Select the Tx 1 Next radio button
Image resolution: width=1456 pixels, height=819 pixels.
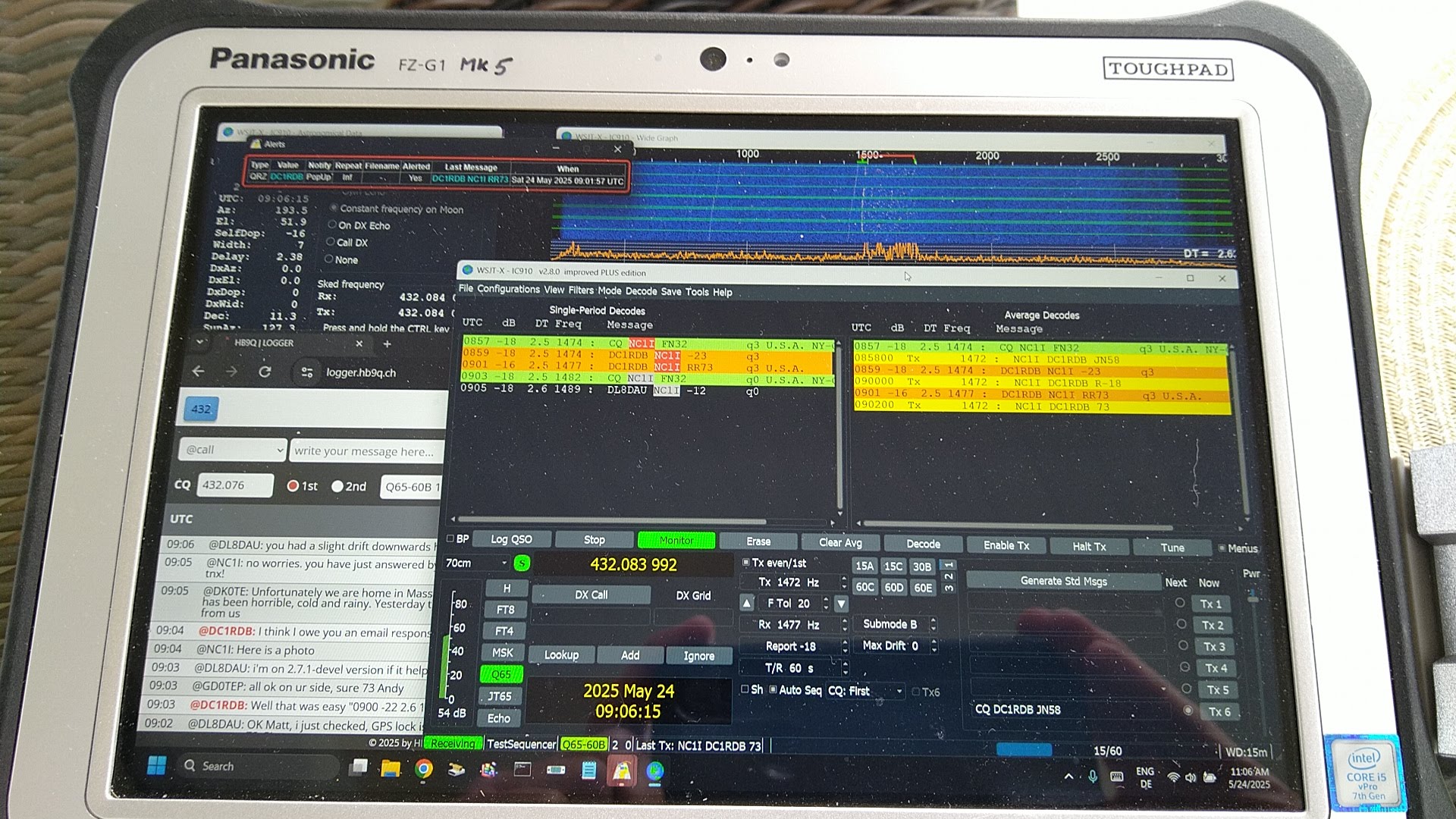pyautogui.click(x=1180, y=603)
